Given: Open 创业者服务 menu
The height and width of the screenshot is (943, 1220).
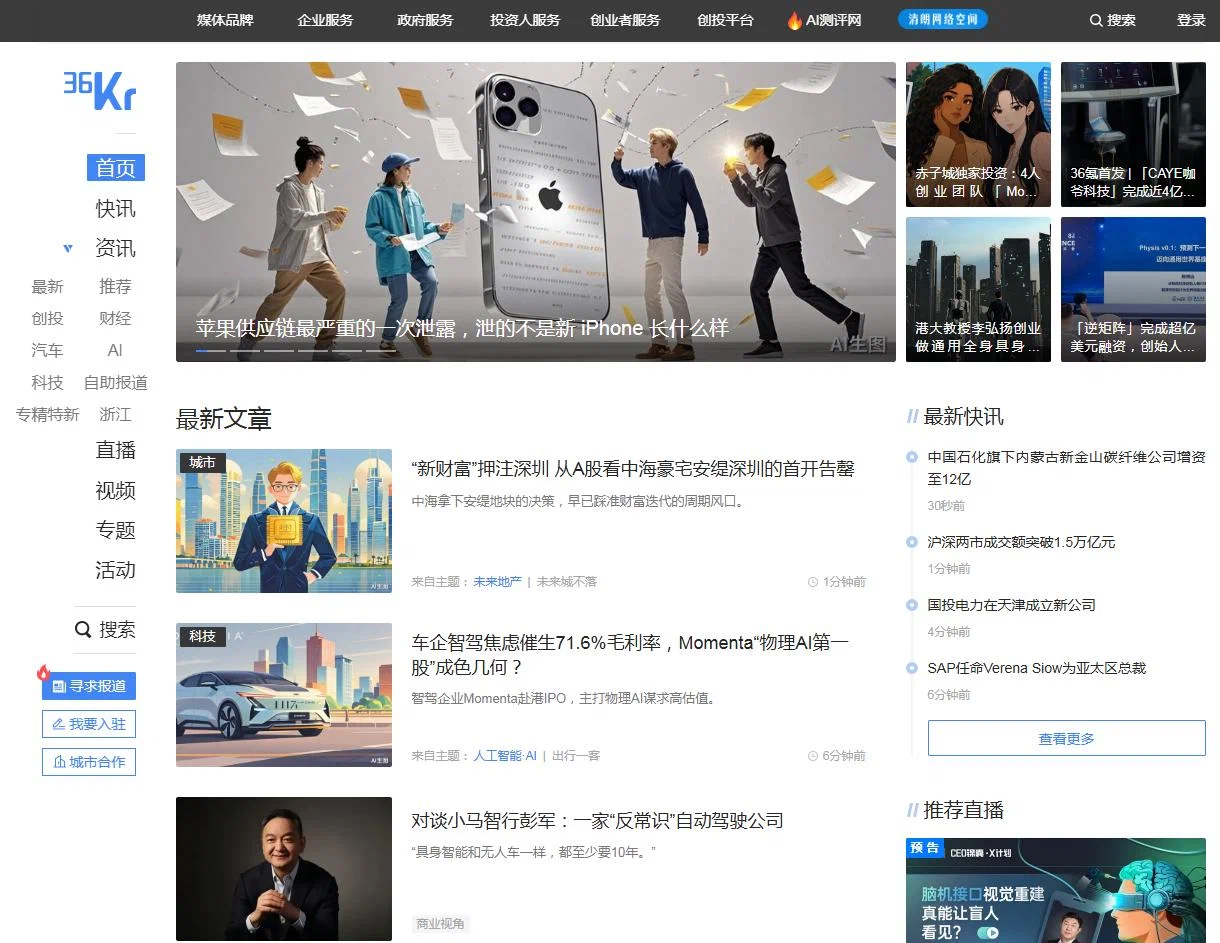Looking at the screenshot, I should tap(625, 20).
